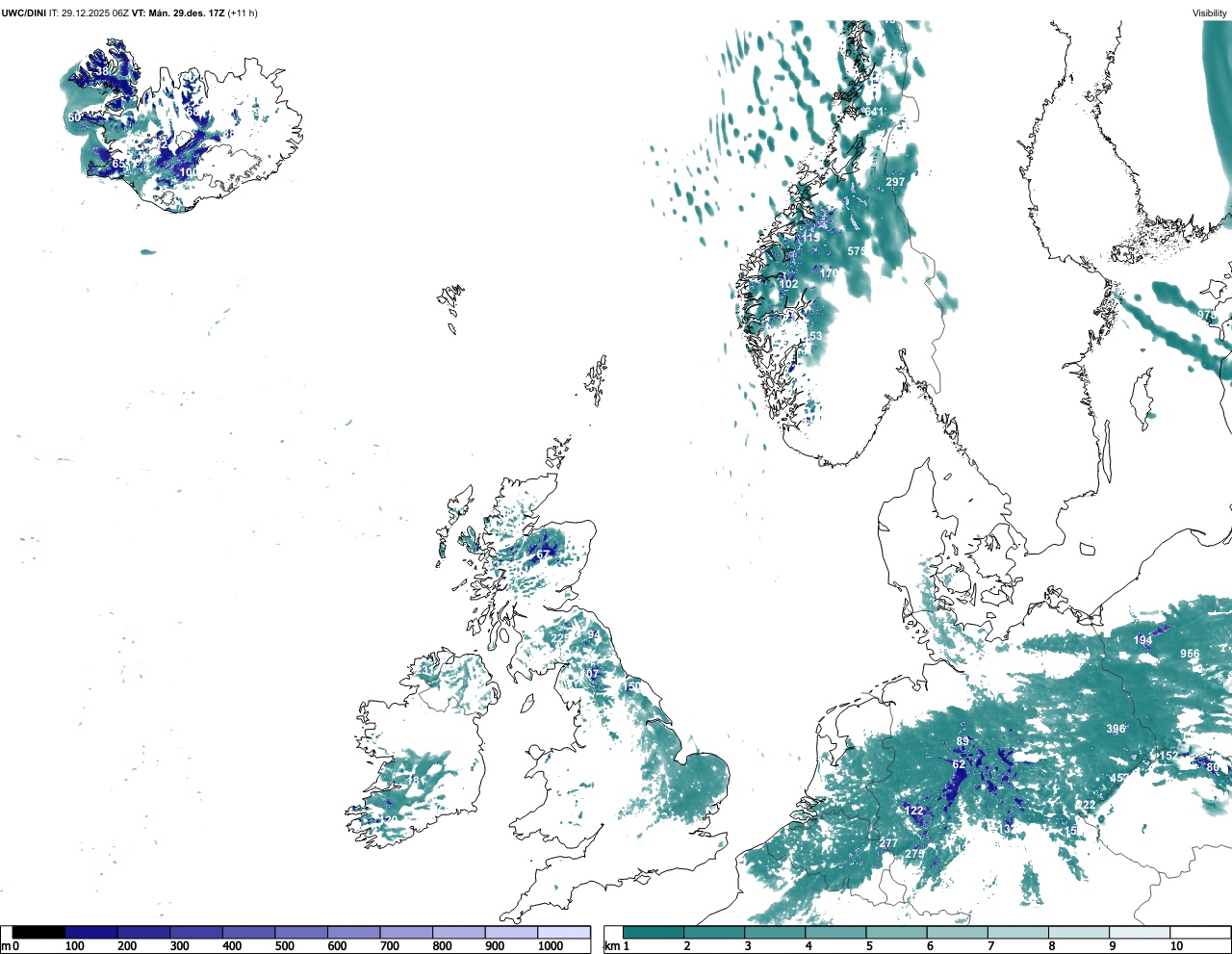Screen dimensions: 1232x954
Task: Click the "Mán. 29.des. 17Z" valid time text
Action: [186, 13]
